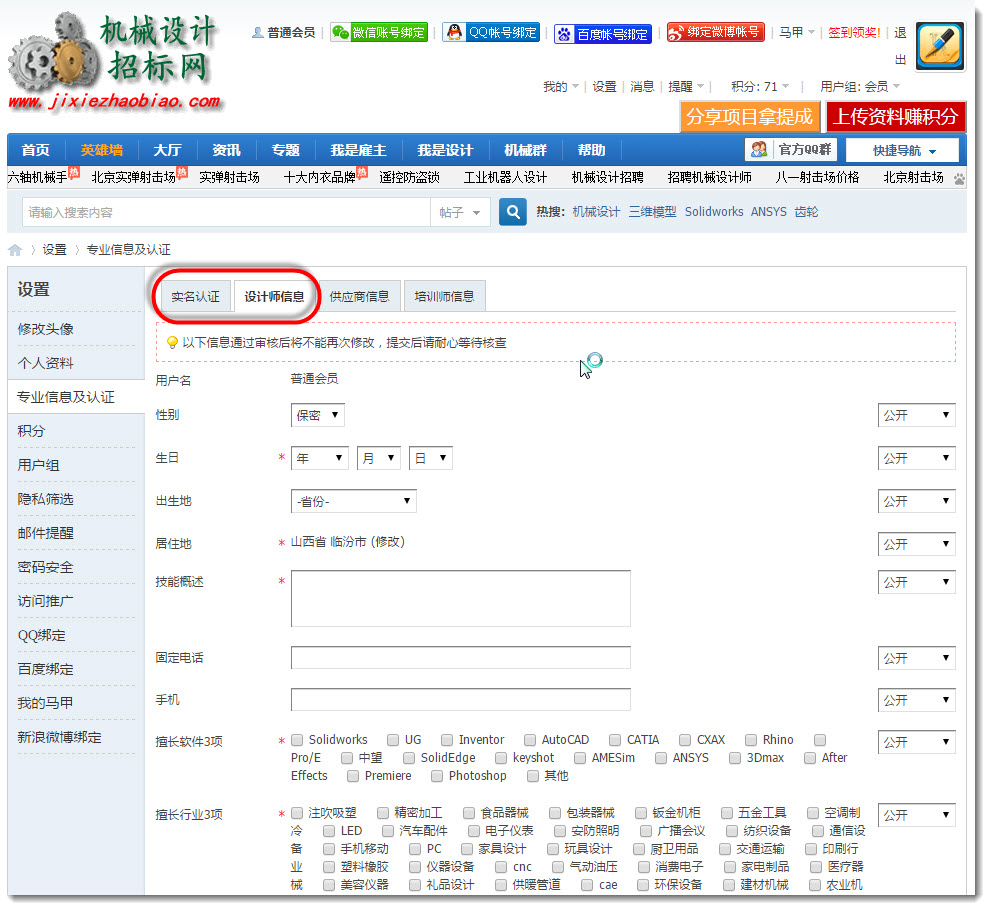Go home via breadcrumb house icon

[x=15, y=250]
